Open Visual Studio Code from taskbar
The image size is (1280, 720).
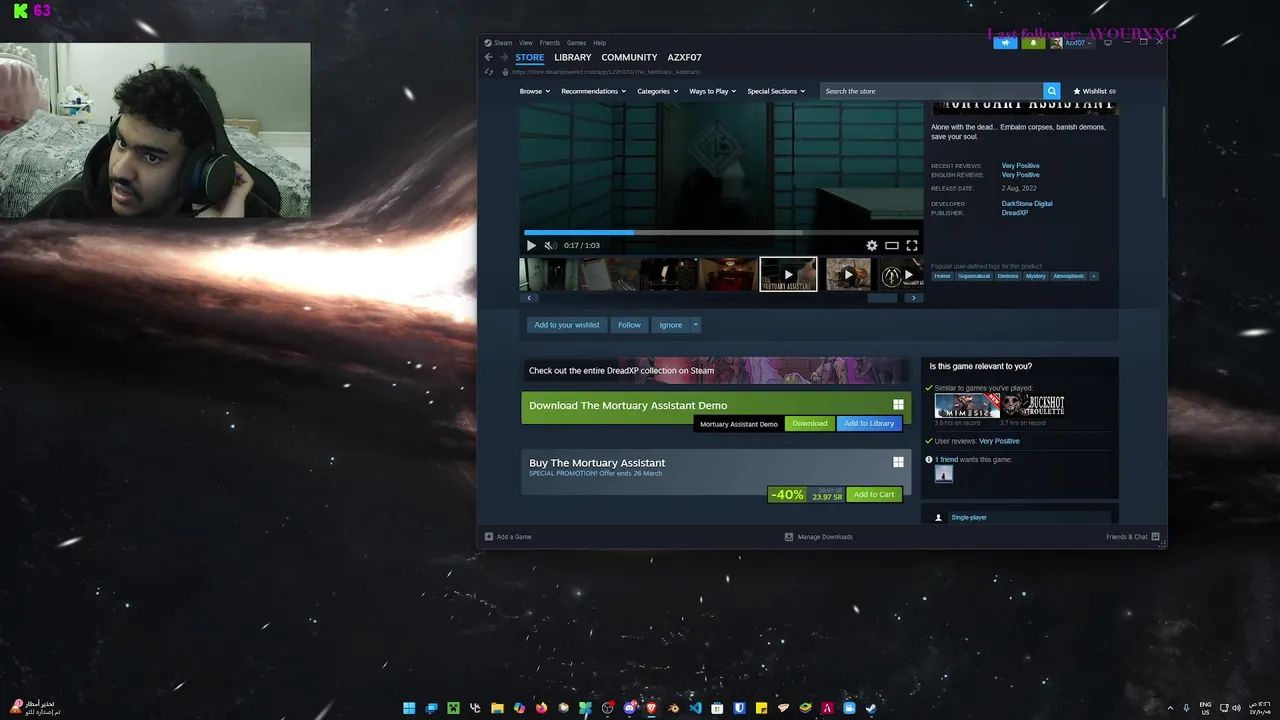pyautogui.click(x=696, y=708)
